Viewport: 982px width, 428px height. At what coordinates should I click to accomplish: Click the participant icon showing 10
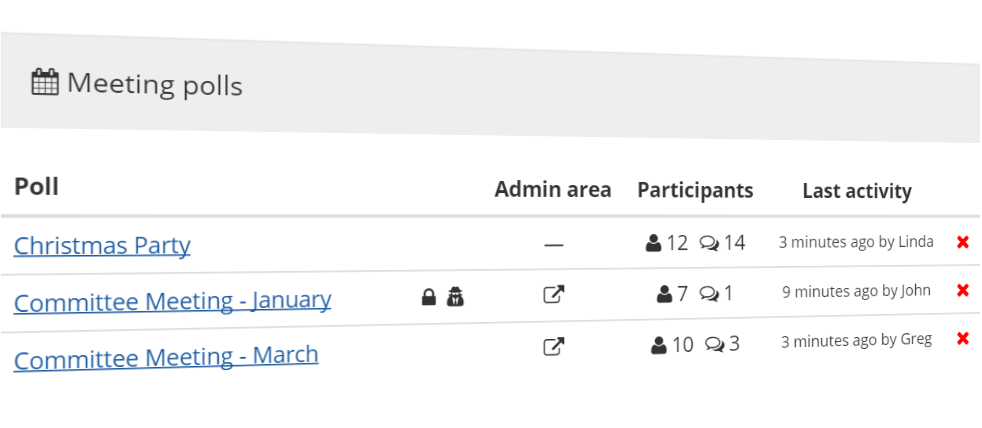(x=659, y=345)
